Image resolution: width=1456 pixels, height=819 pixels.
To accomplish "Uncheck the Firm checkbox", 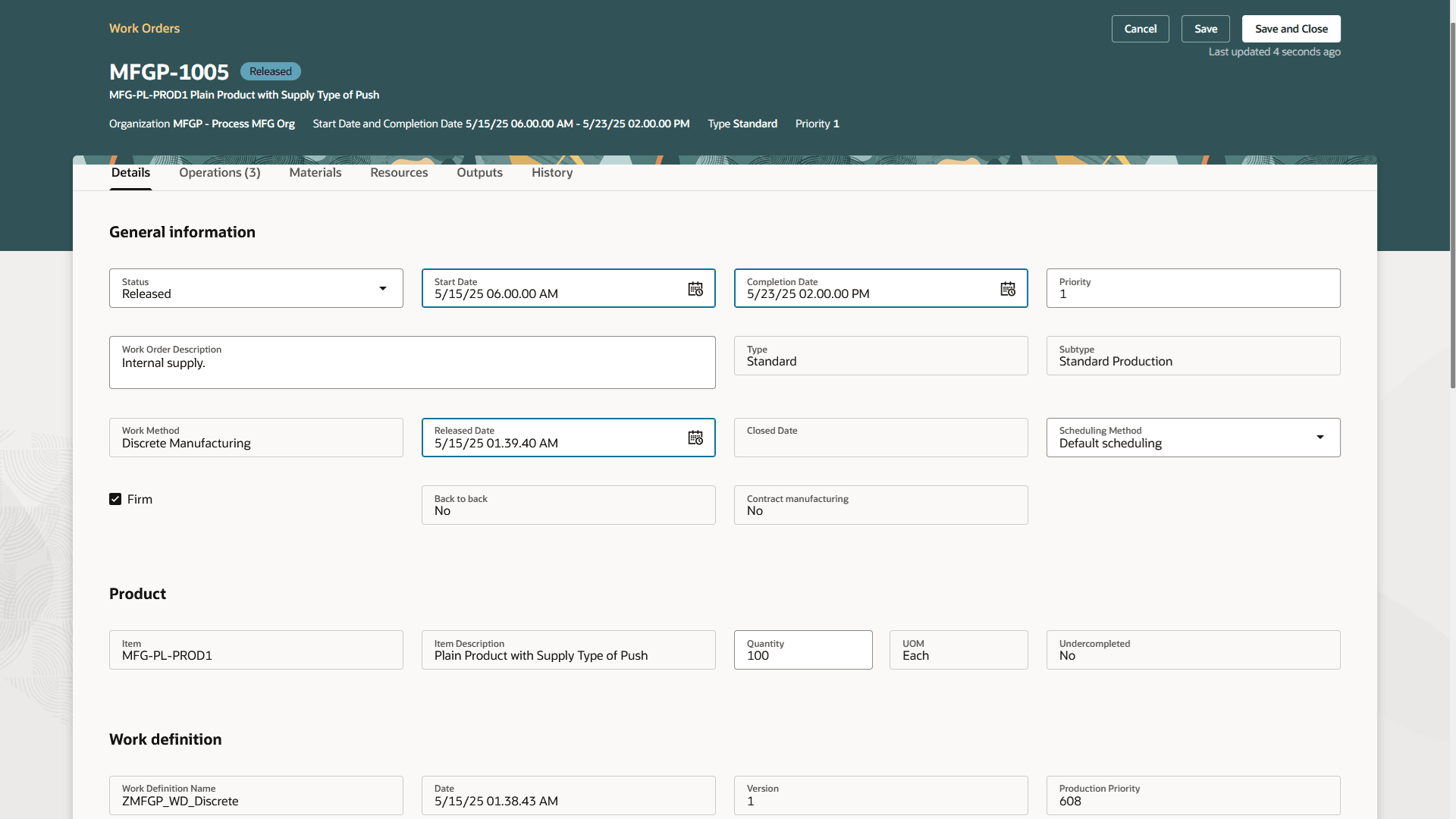I will click(115, 499).
